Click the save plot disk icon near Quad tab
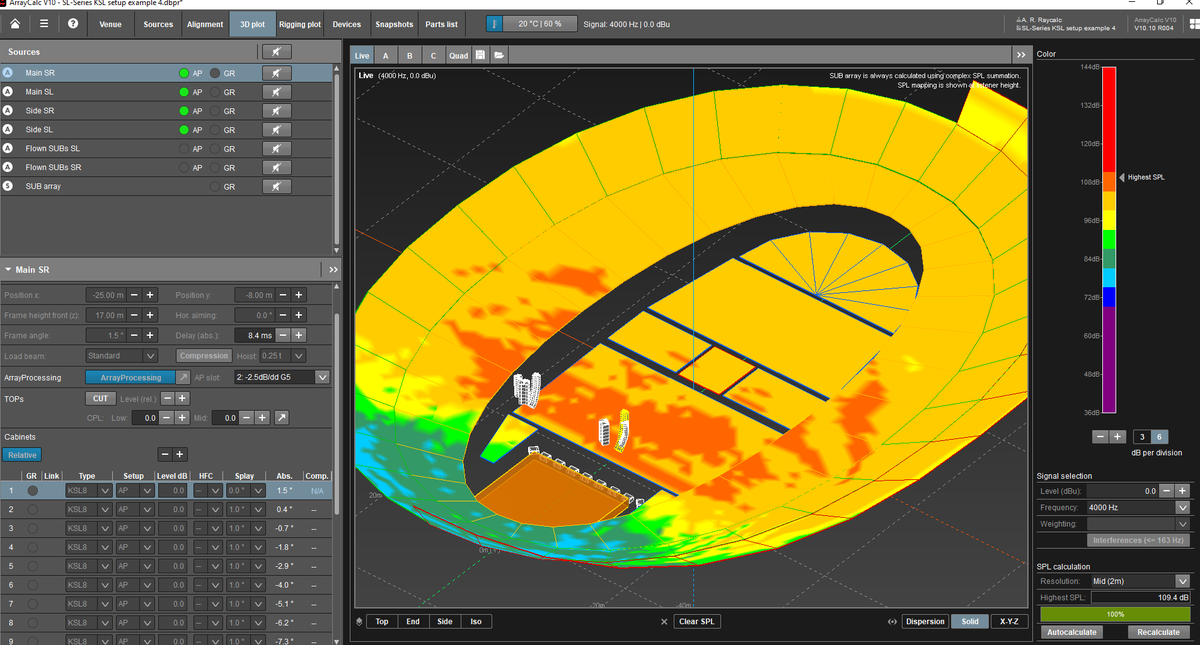 click(x=480, y=55)
